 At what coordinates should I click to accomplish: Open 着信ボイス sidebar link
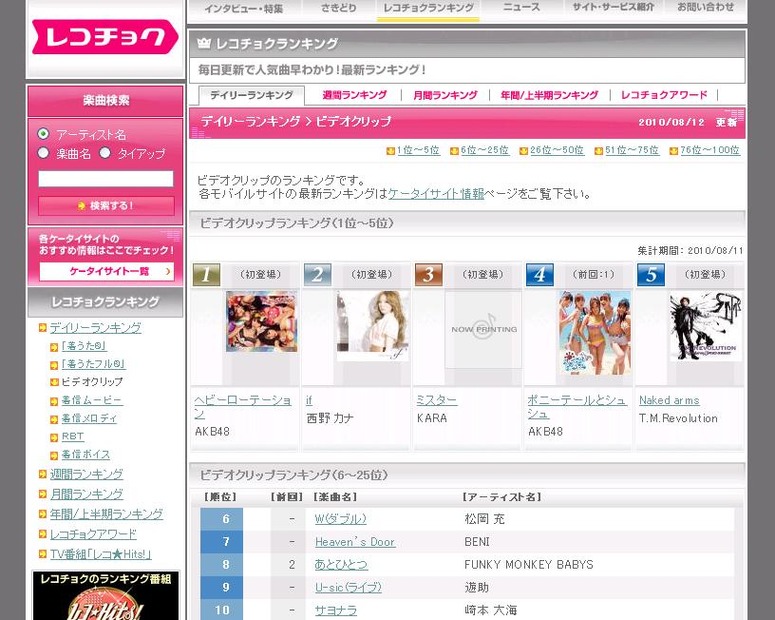86,454
